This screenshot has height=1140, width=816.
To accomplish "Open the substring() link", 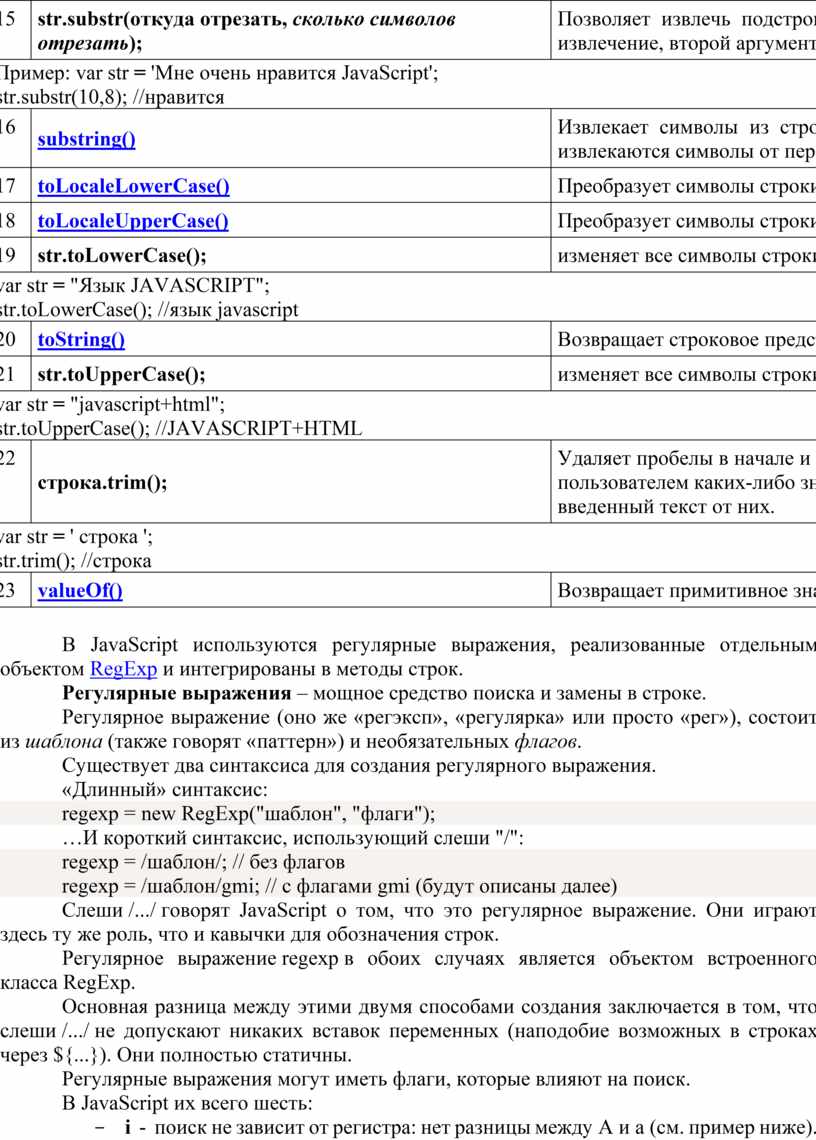I will pyautogui.click(x=87, y=139).
